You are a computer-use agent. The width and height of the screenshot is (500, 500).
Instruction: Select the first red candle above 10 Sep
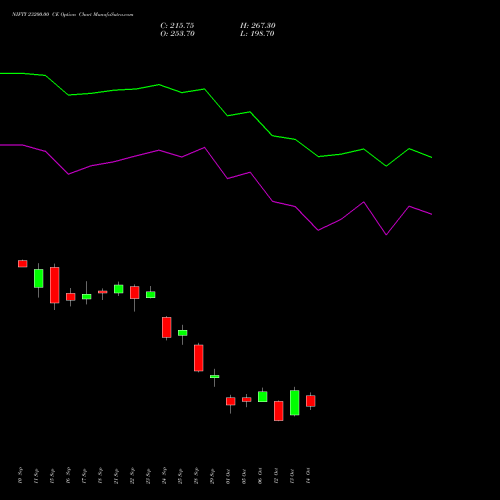click(x=23, y=264)
